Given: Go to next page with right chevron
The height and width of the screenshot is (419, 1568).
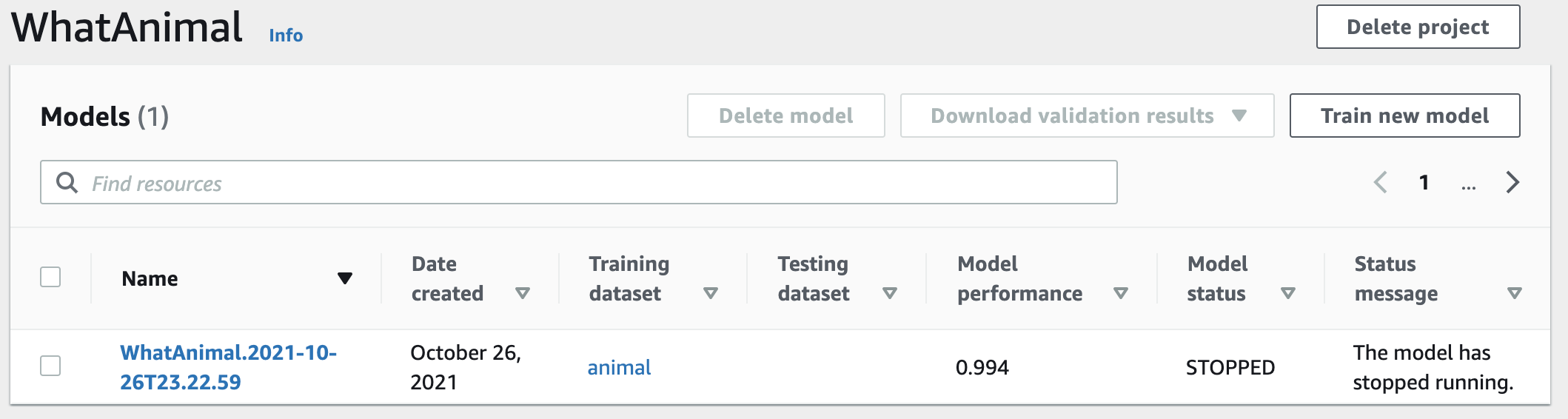Looking at the screenshot, I should pos(1512,182).
